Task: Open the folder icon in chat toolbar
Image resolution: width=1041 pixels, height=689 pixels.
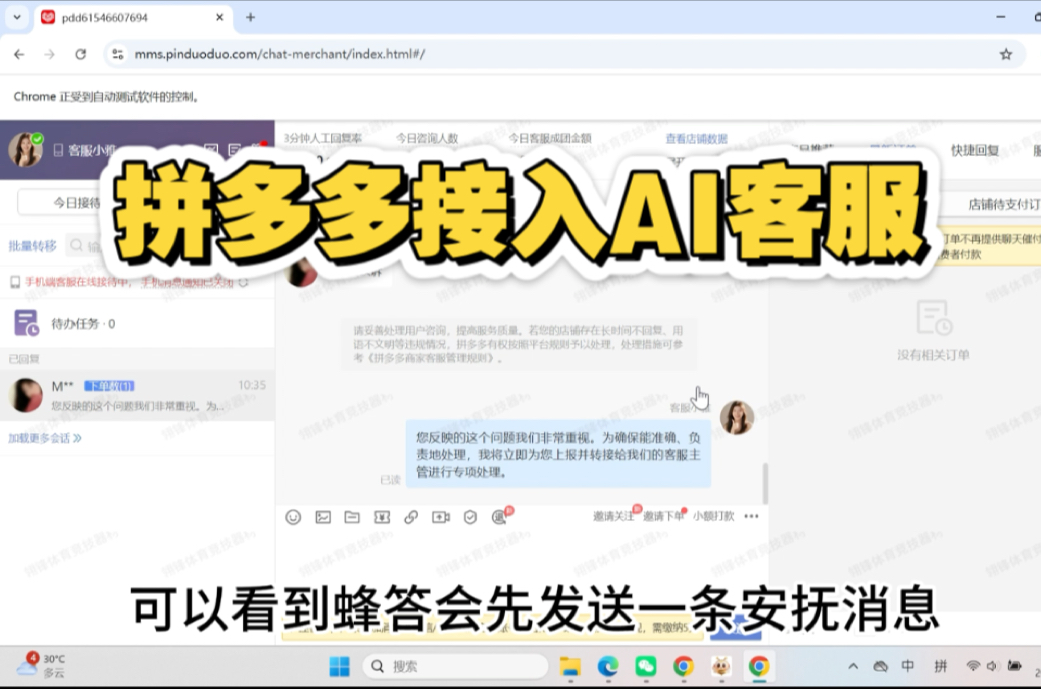Action: coord(352,517)
